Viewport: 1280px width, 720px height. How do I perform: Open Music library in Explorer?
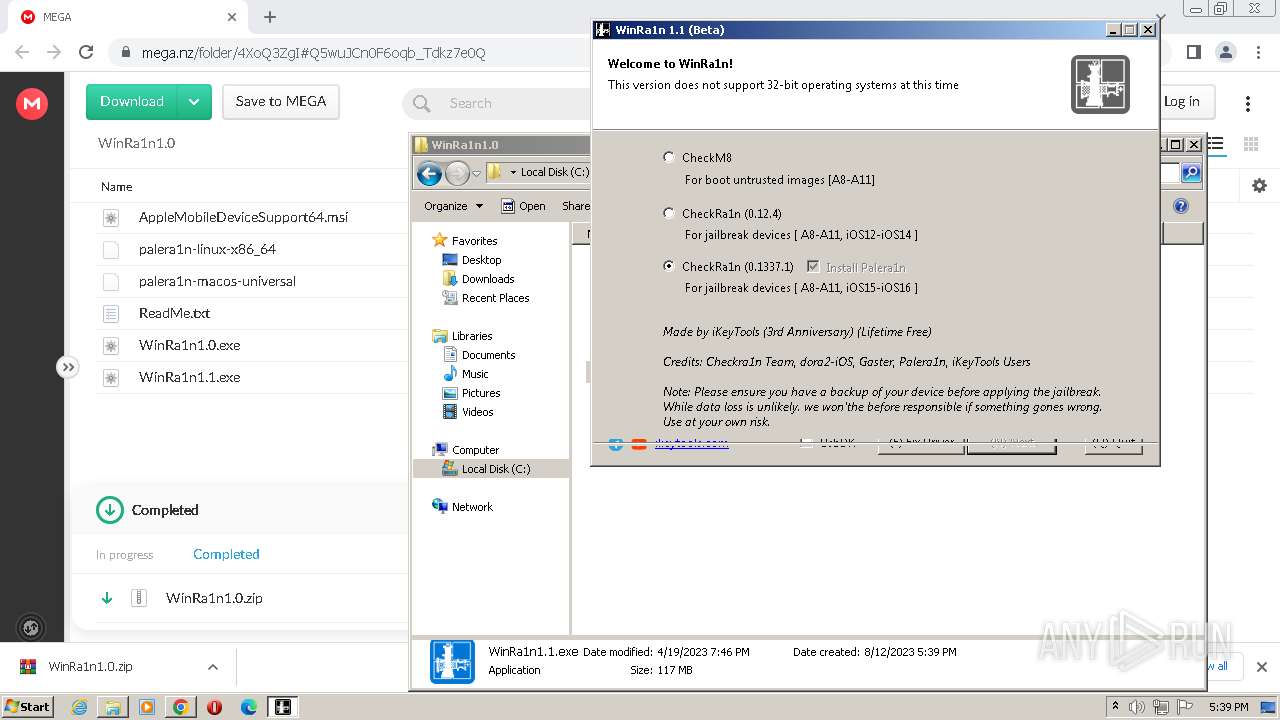465,374
